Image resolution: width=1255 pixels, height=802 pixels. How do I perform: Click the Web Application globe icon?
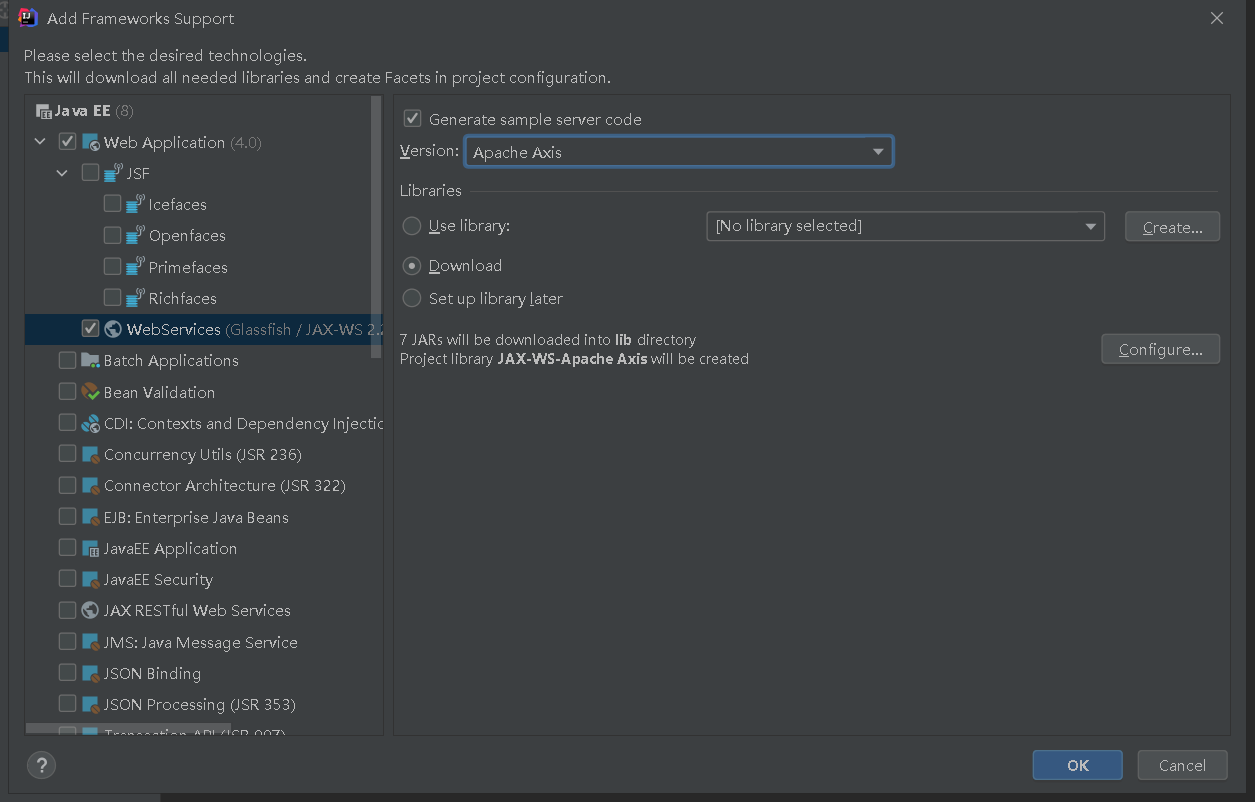point(91,142)
